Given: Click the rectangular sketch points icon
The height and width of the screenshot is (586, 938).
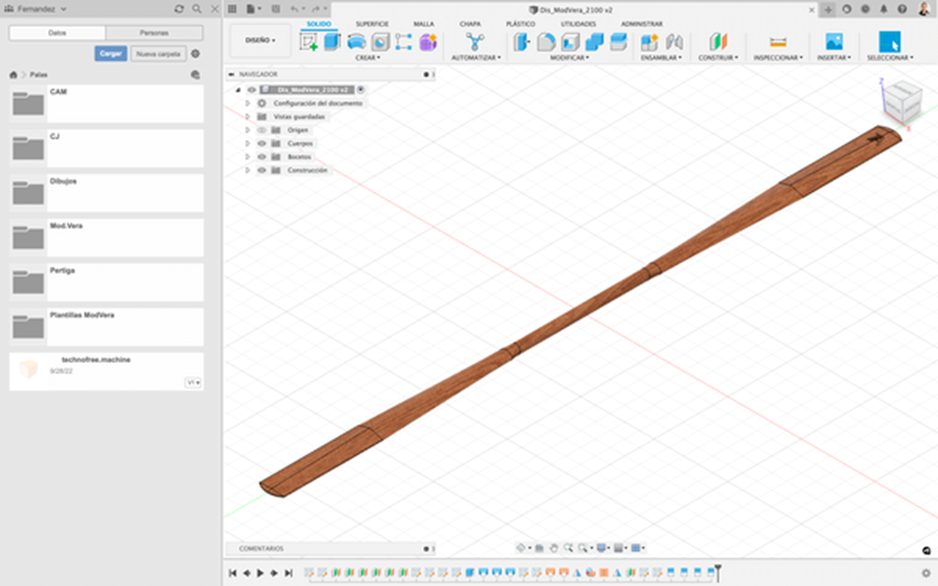Looking at the screenshot, I should coord(404,42).
